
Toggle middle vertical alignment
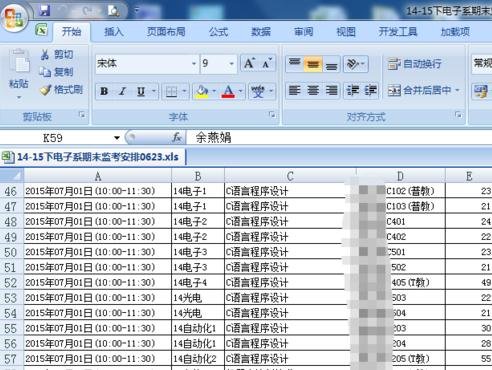click(313, 63)
